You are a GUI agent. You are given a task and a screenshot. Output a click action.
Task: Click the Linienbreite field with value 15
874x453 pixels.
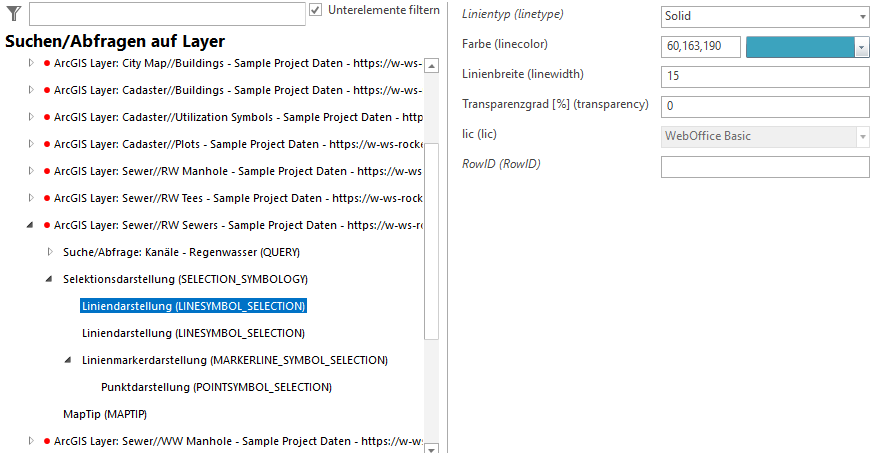(x=765, y=76)
